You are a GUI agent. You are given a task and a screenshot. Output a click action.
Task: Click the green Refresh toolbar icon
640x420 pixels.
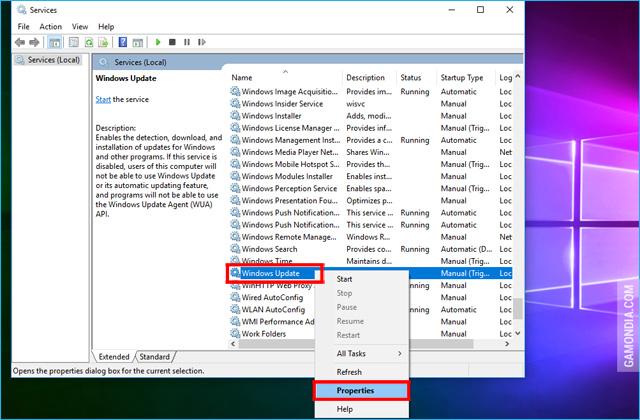pyautogui.click(x=89, y=42)
